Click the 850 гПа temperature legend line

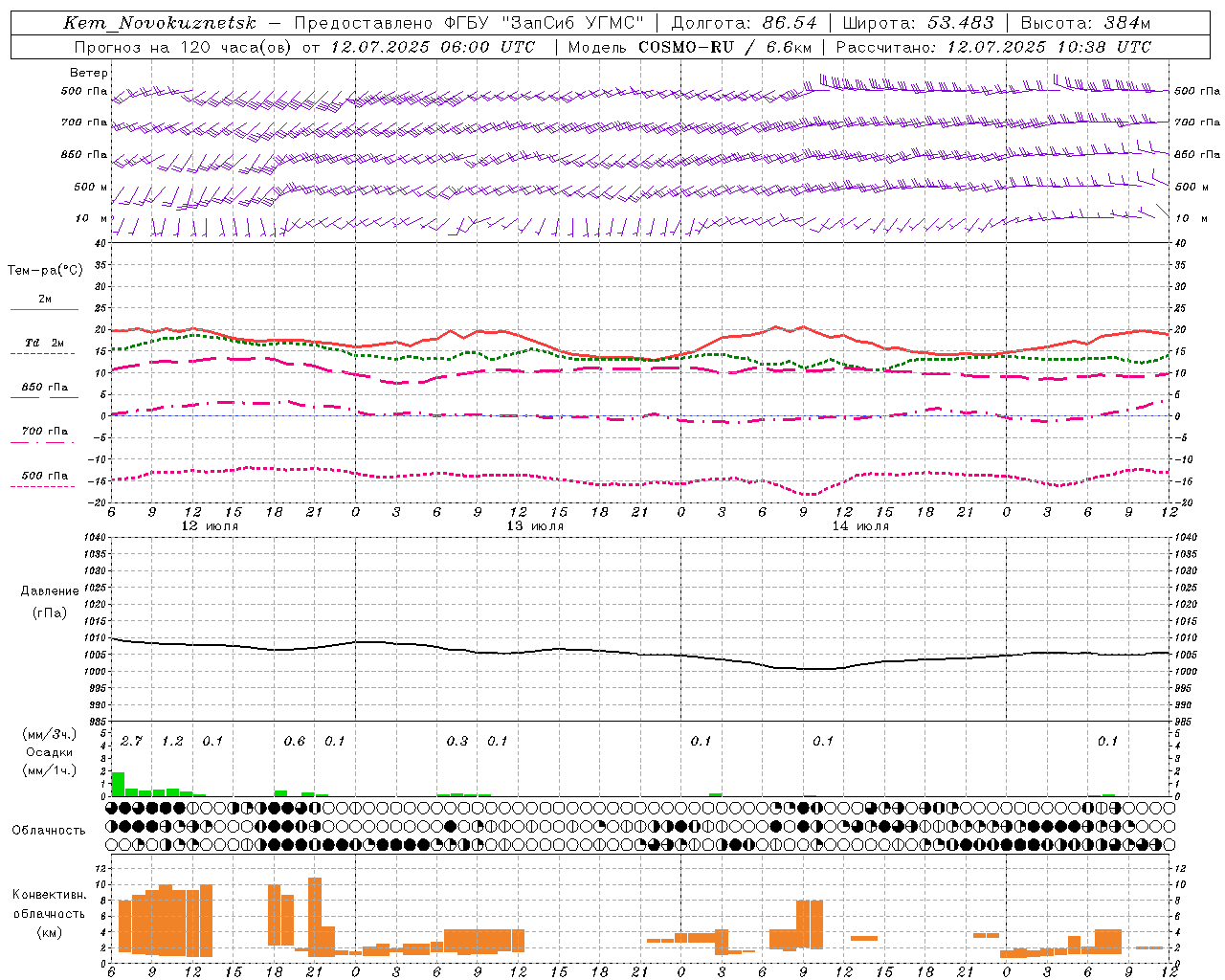point(44,397)
